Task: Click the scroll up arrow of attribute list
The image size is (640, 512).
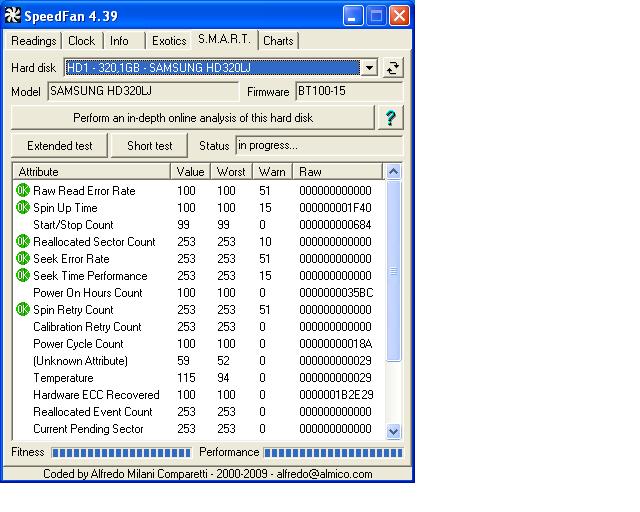Action: 393,171
